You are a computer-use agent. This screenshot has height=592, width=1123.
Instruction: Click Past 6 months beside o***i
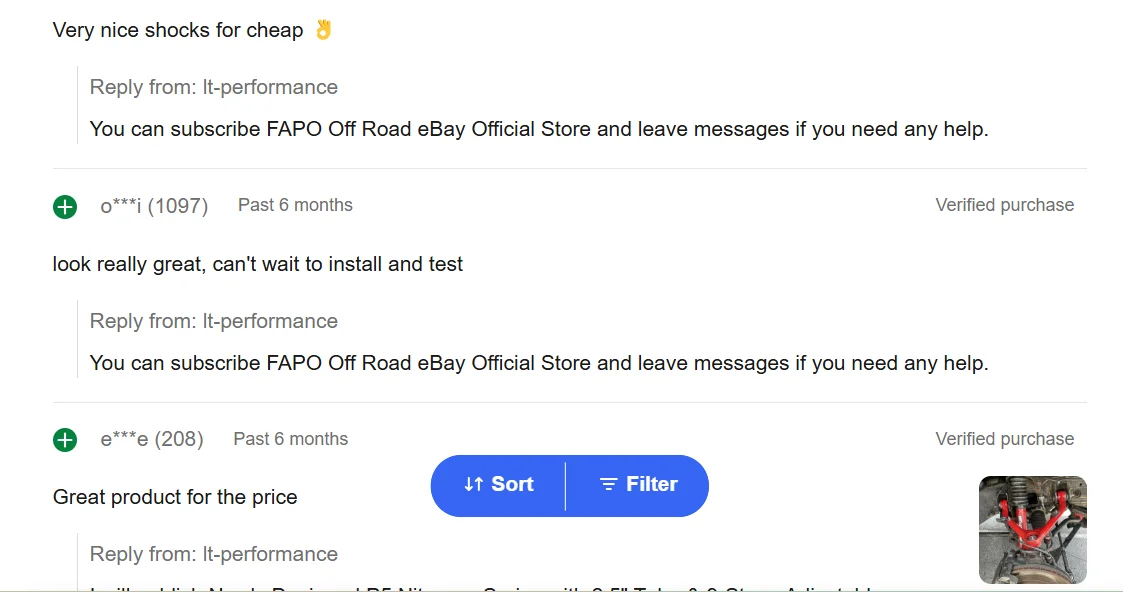click(x=295, y=205)
